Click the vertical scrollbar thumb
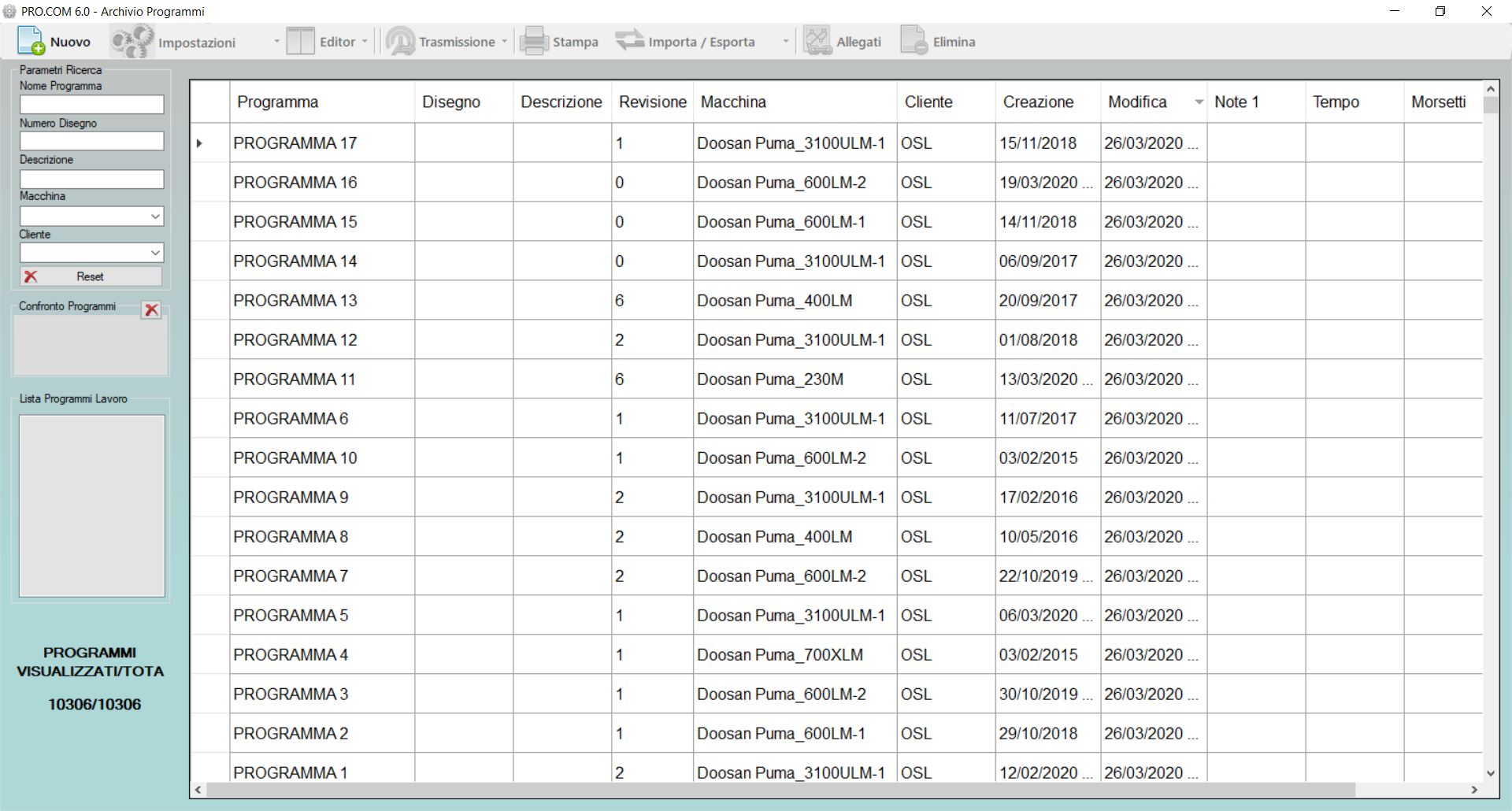 tap(1490, 106)
